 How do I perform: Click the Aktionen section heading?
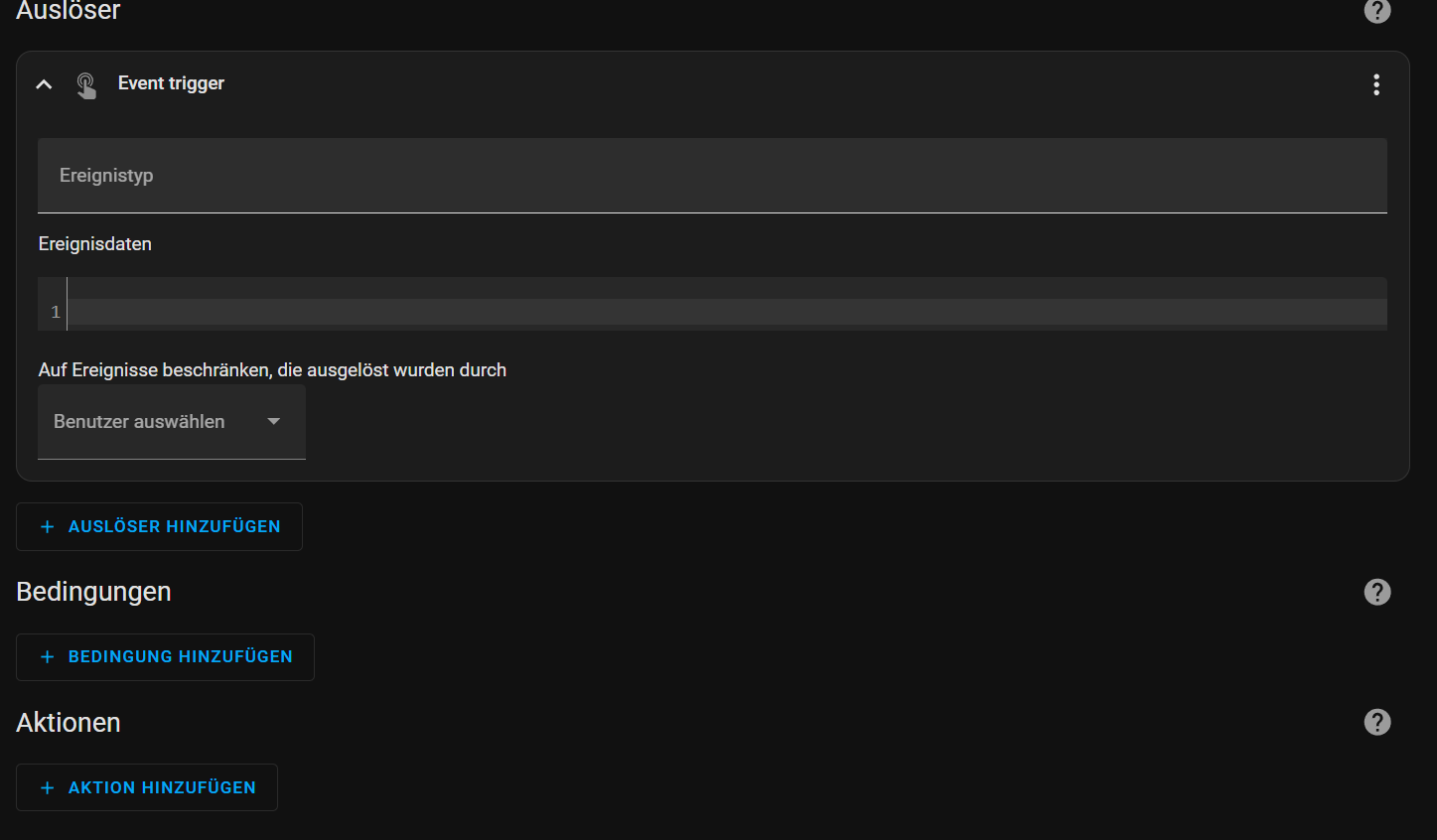click(x=69, y=723)
